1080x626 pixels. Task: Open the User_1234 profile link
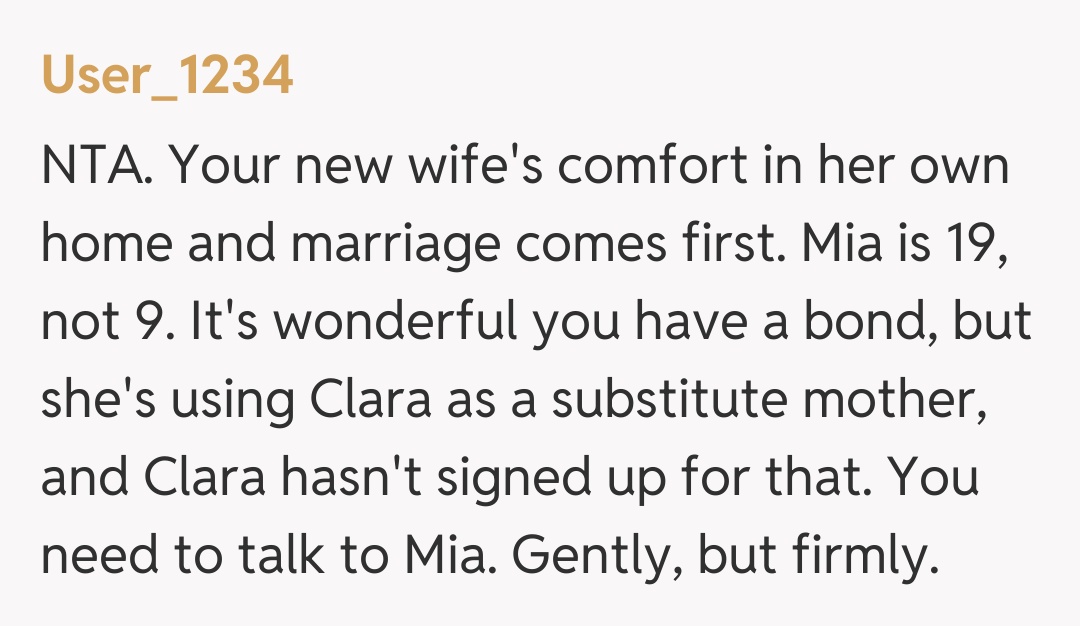(167, 75)
